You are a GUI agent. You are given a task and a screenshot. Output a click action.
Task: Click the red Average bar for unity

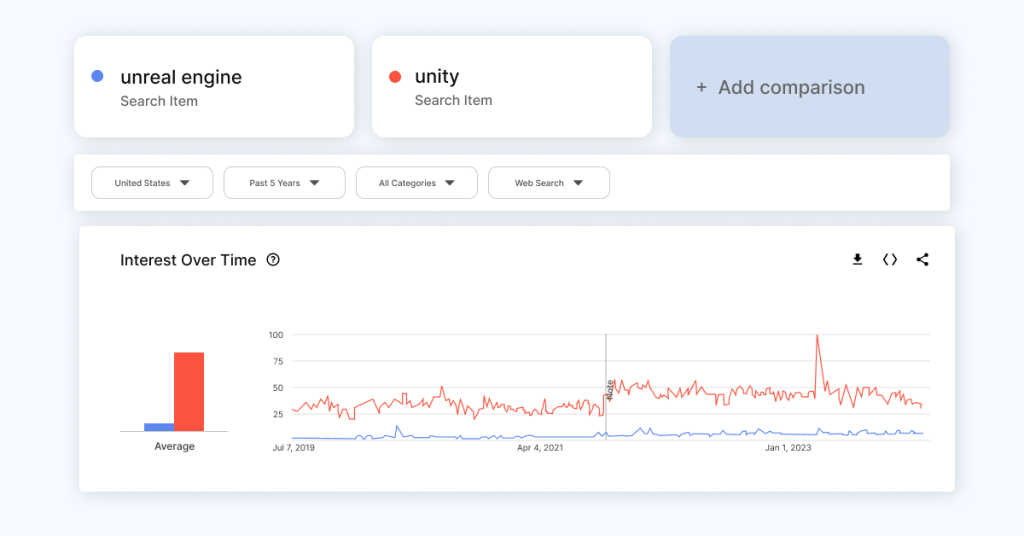189,392
